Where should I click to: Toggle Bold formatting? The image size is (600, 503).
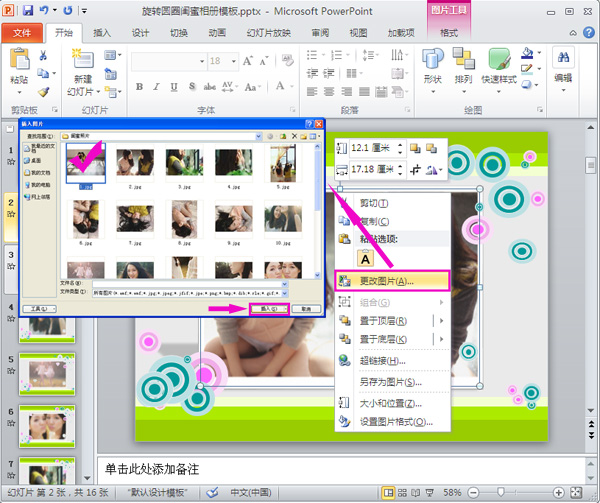click(x=139, y=87)
